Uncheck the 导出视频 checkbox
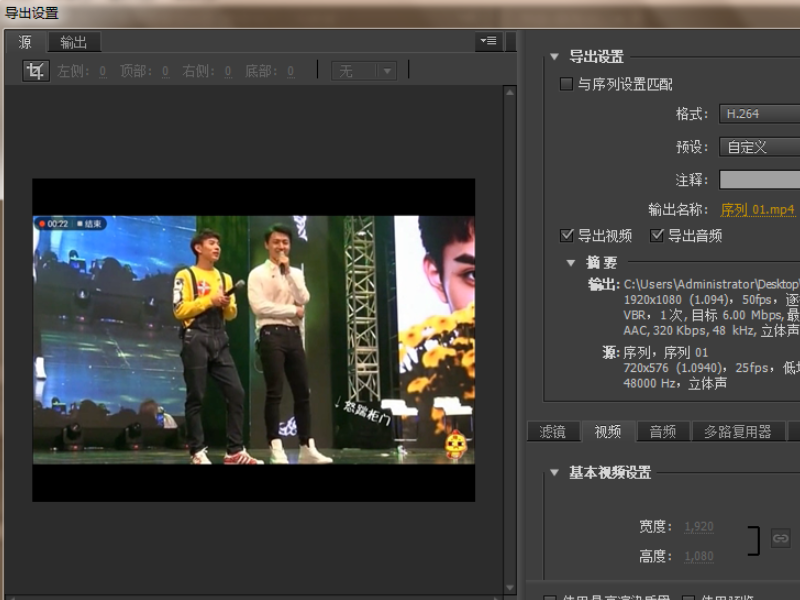Screen dimensions: 800x600 pyautogui.click(x=567, y=236)
